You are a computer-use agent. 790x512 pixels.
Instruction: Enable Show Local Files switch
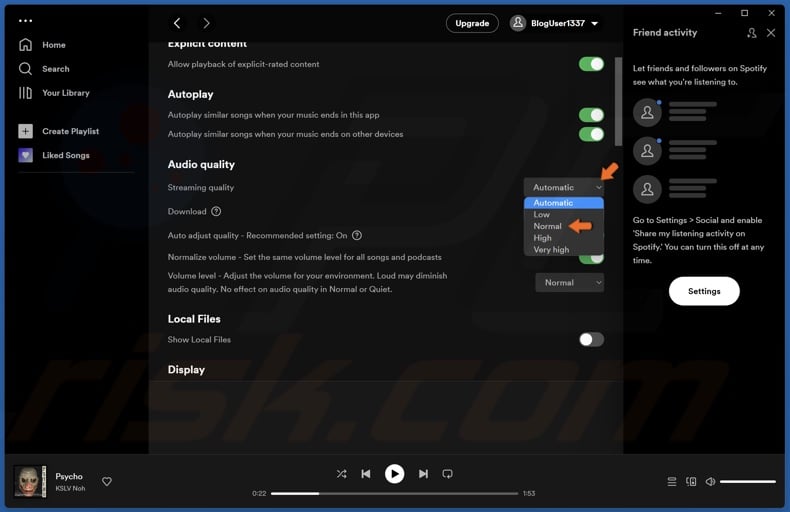point(591,339)
